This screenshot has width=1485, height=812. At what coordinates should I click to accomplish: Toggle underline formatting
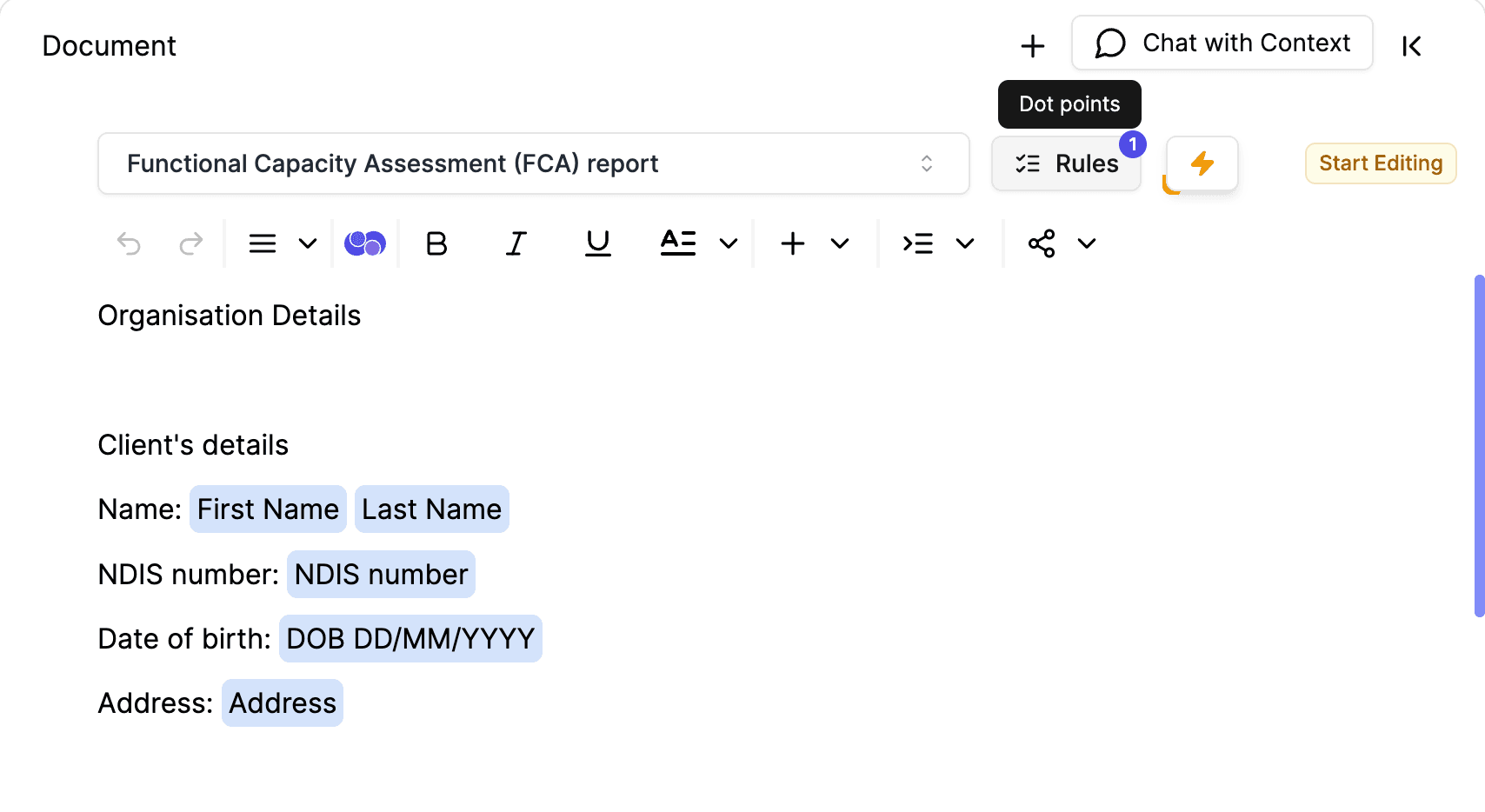[x=597, y=243]
